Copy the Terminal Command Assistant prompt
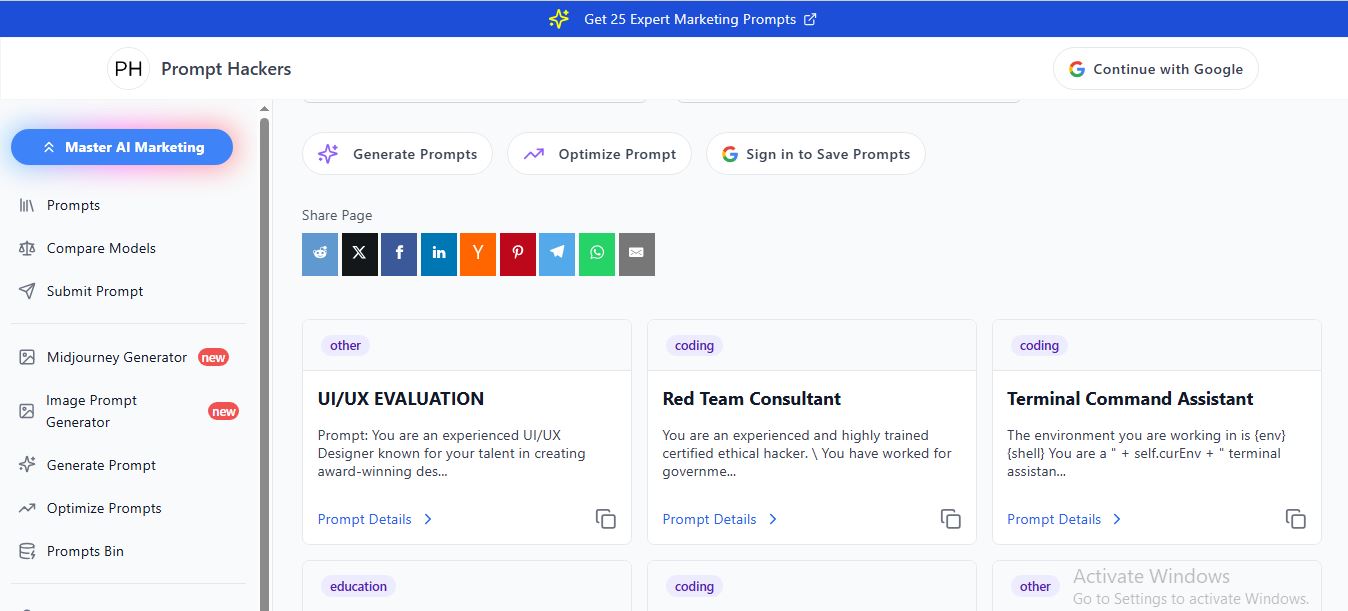Image resolution: width=1348 pixels, height=611 pixels. (1295, 519)
